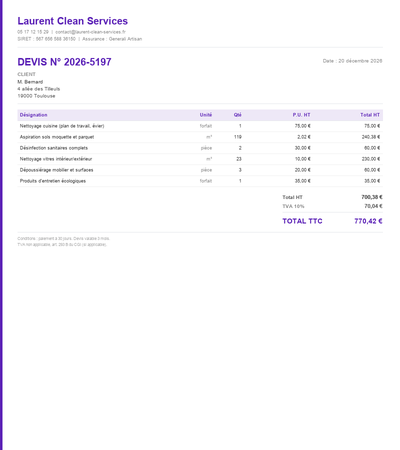Screen dimensions: 400x450
Task: Select the Produits d'entretien écologiques row
Action: coord(200,181)
